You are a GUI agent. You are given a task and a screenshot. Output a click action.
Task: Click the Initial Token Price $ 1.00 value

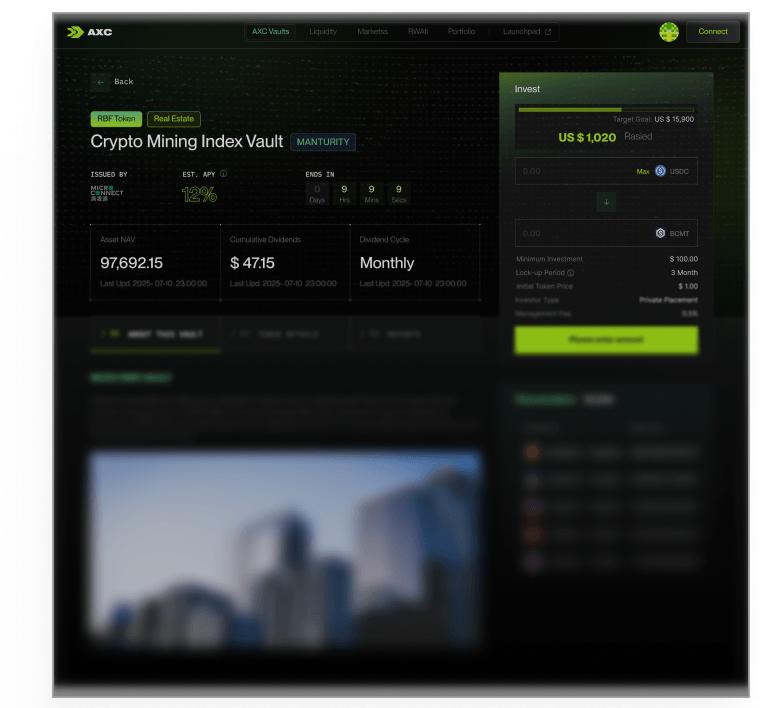click(688, 286)
